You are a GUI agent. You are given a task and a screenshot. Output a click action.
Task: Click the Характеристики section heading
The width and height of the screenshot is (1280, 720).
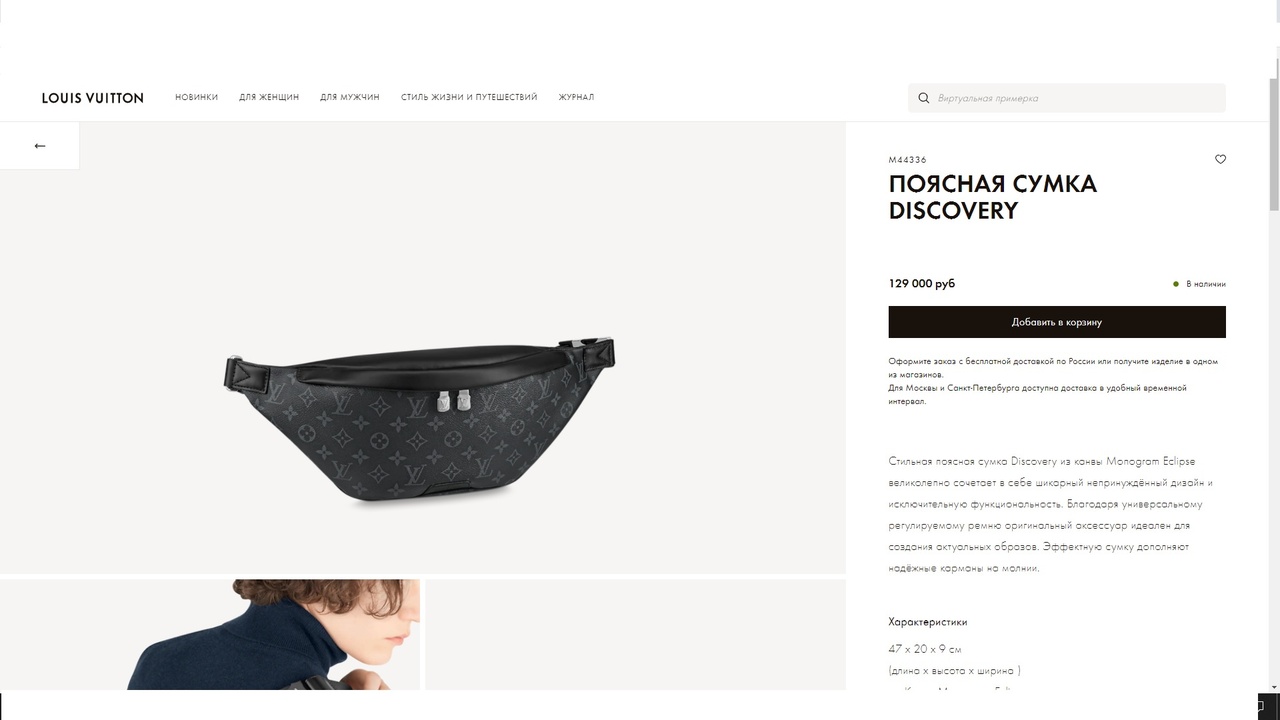click(928, 622)
